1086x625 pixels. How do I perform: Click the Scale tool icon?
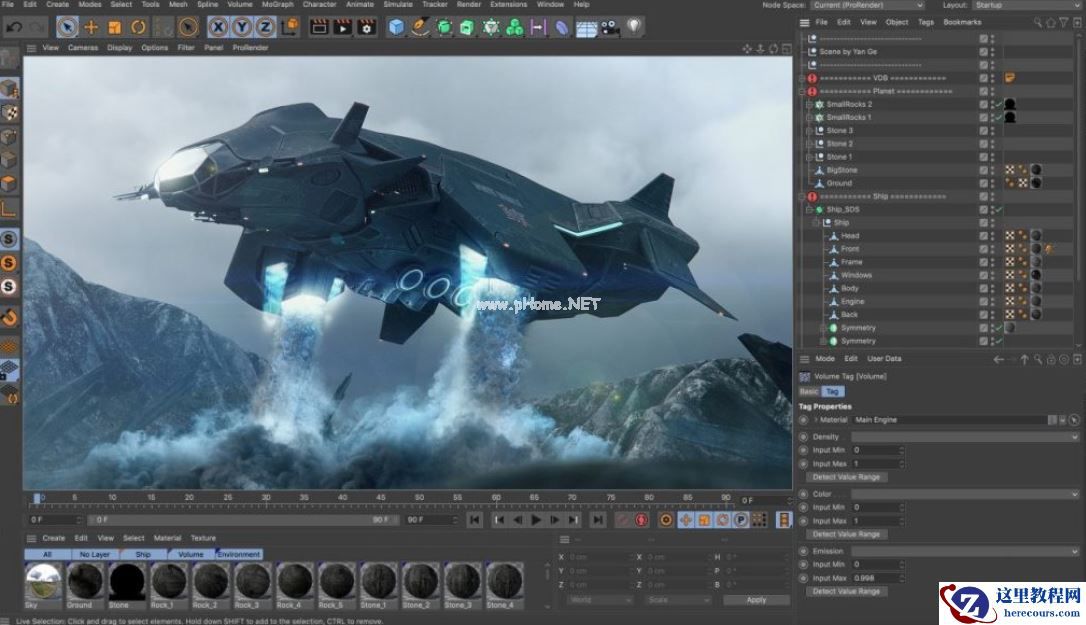pyautogui.click(x=115, y=27)
